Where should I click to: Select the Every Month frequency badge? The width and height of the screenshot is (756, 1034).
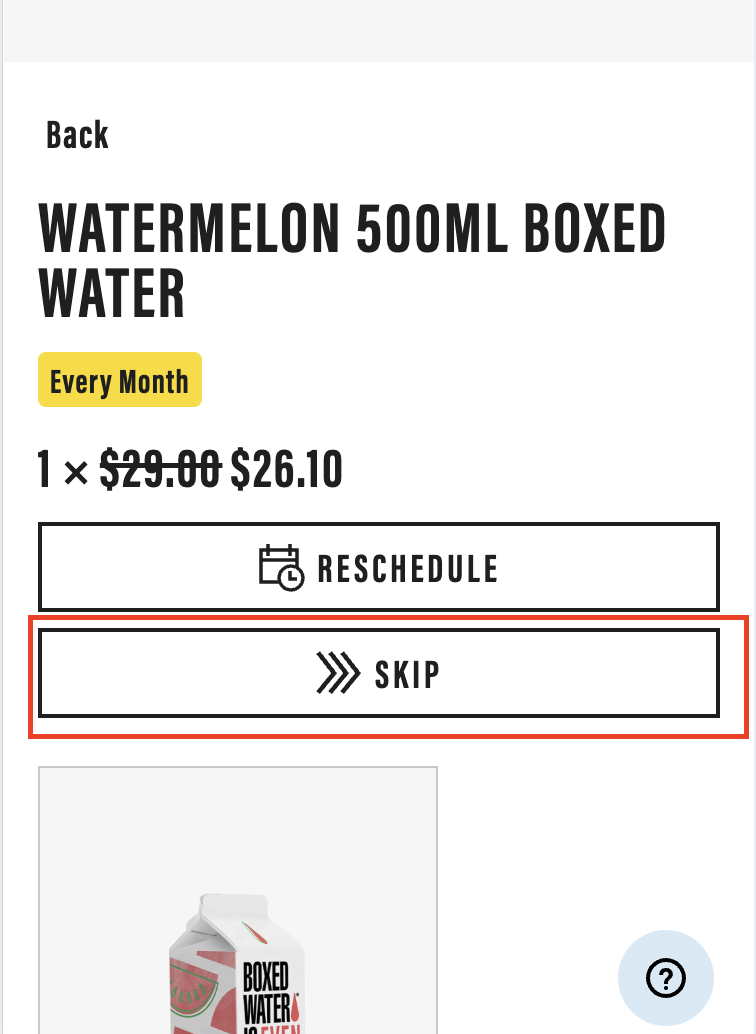point(120,380)
